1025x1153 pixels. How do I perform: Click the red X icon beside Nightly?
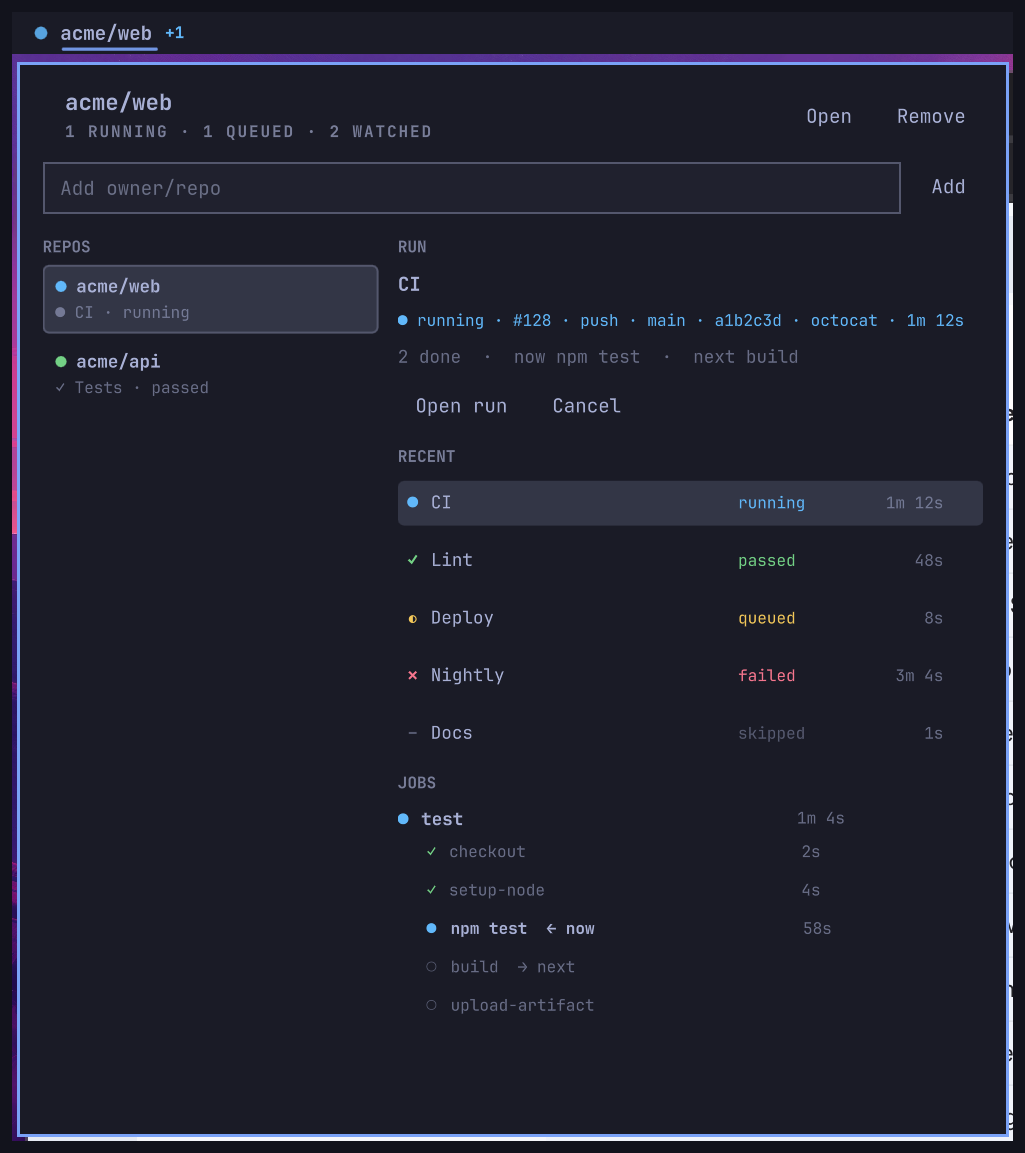pos(412,675)
